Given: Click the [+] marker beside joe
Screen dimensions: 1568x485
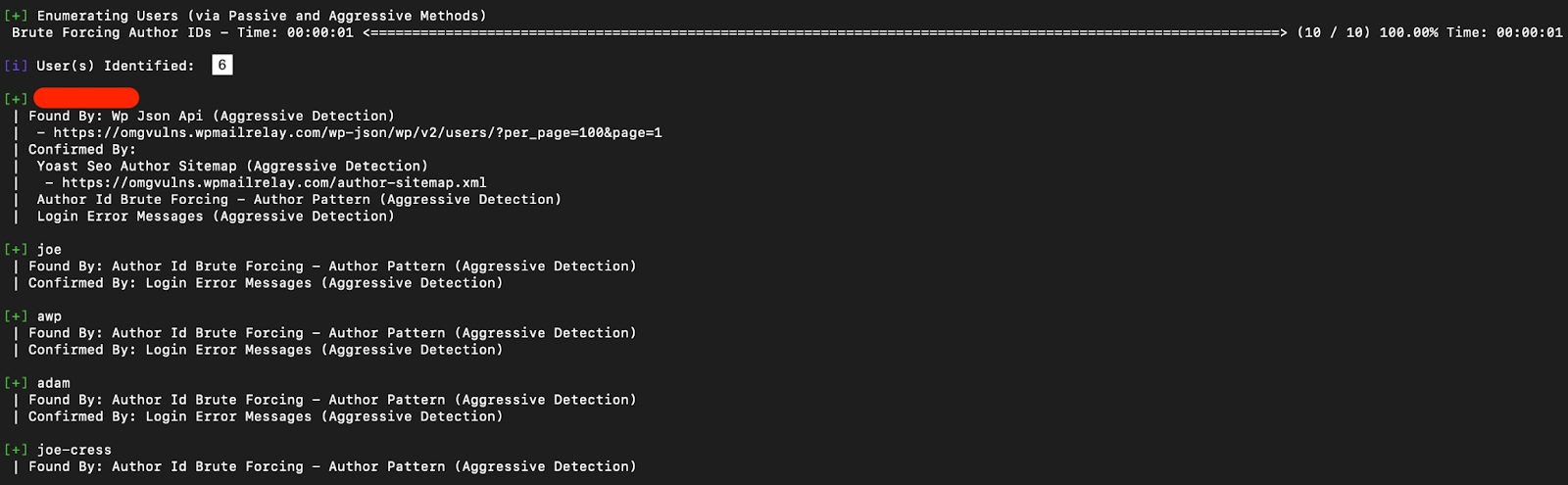Looking at the screenshot, I should 16,250.
